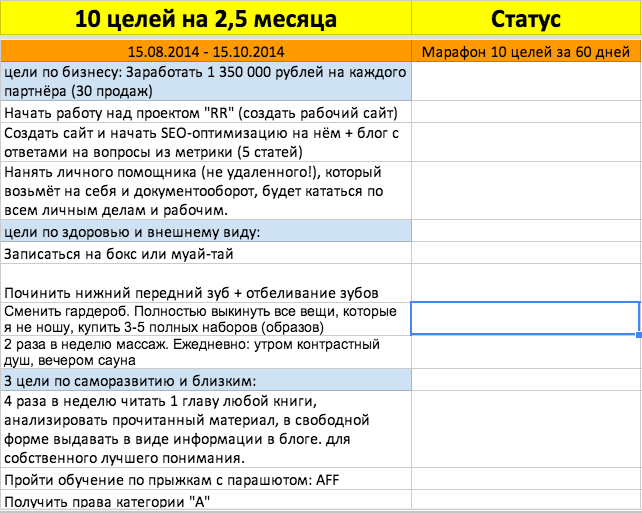Select the section row "3 цели по саморазвитию и близким:"
Viewport: 642px width, 513px height.
coord(206,380)
